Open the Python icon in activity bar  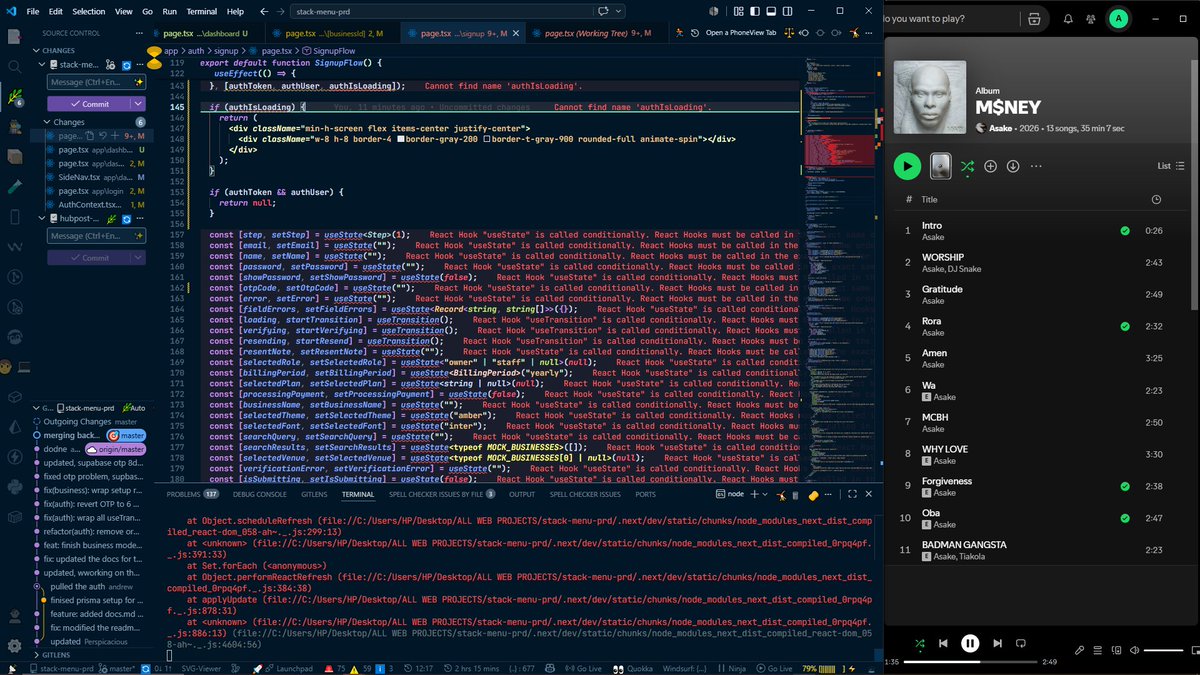coord(14,486)
